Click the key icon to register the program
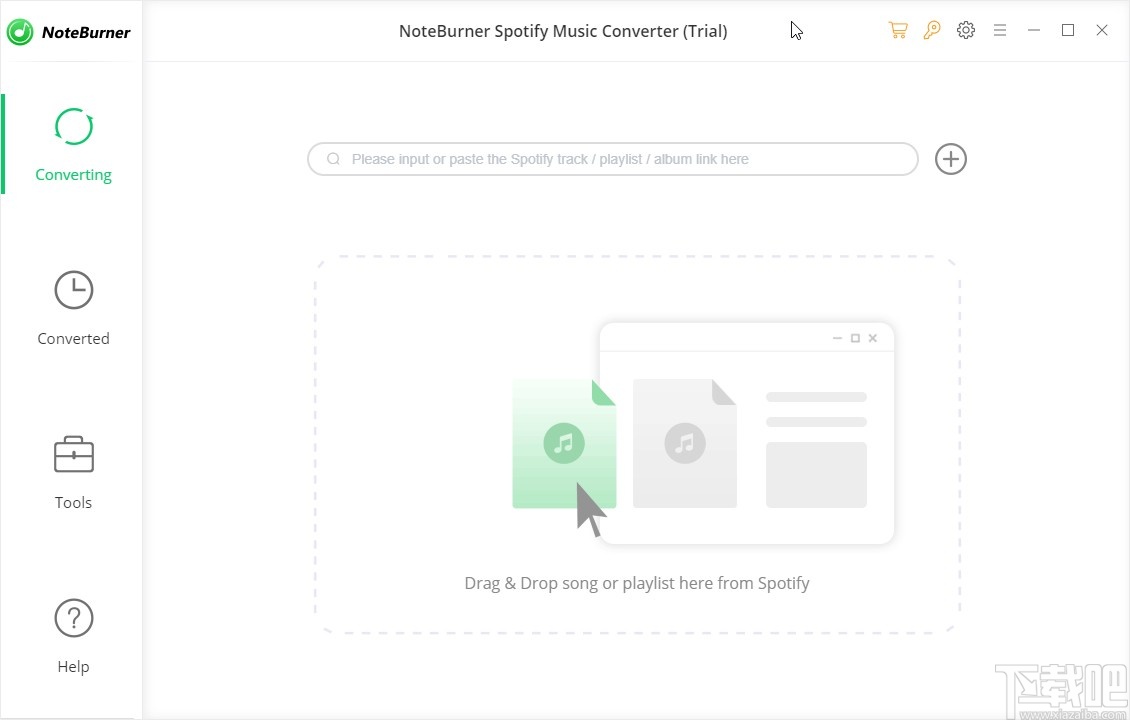The height and width of the screenshot is (720, 1130). click(932, 30)
